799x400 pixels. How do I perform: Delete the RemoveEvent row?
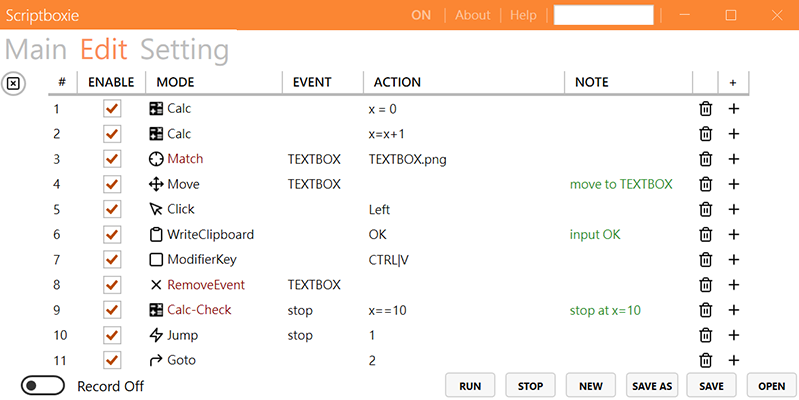coord(705,285)
